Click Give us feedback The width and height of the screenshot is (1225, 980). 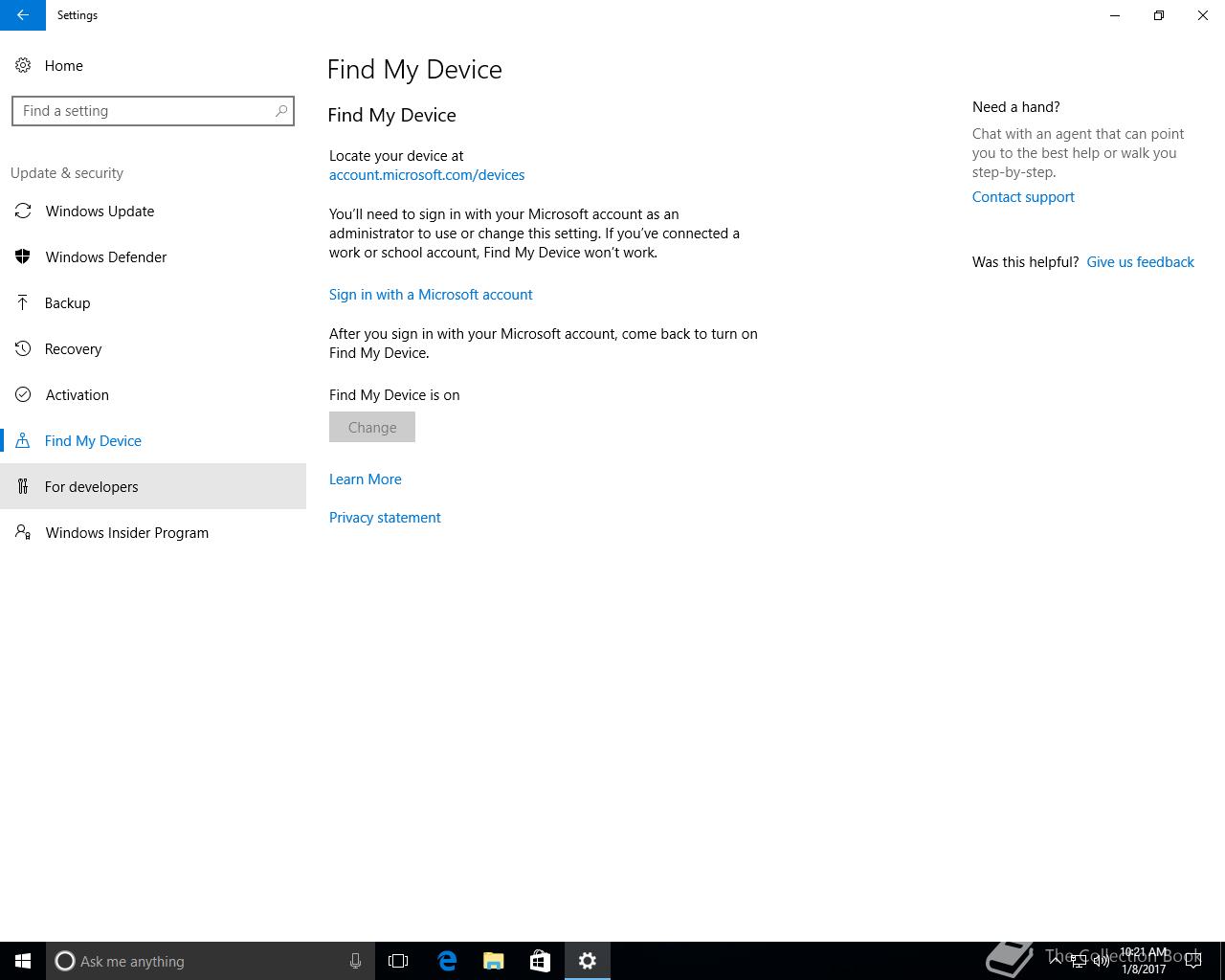pyautogui.click(x=1140, y=262)
